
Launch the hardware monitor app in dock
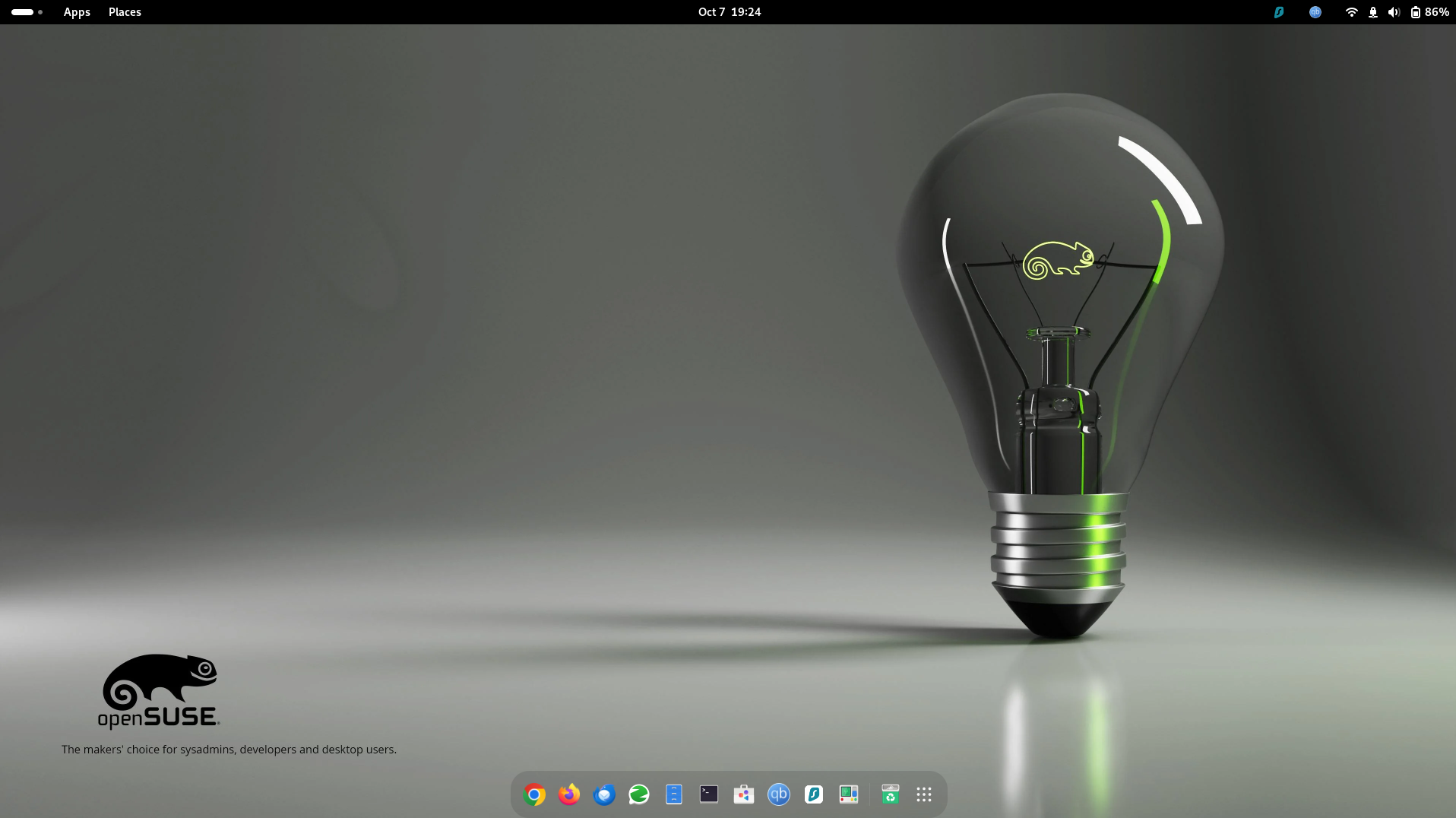pos(849,794)
